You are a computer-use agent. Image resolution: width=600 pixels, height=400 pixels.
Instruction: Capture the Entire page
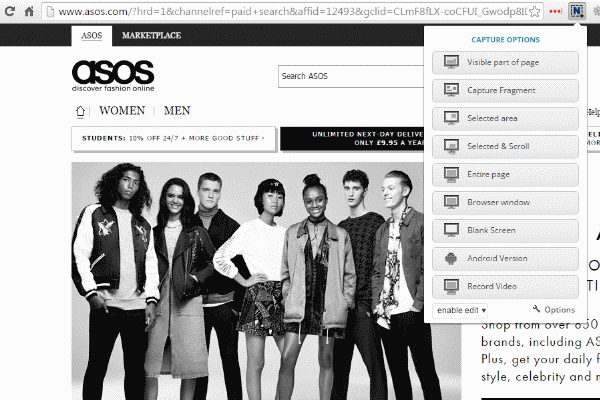coord(505,174)
